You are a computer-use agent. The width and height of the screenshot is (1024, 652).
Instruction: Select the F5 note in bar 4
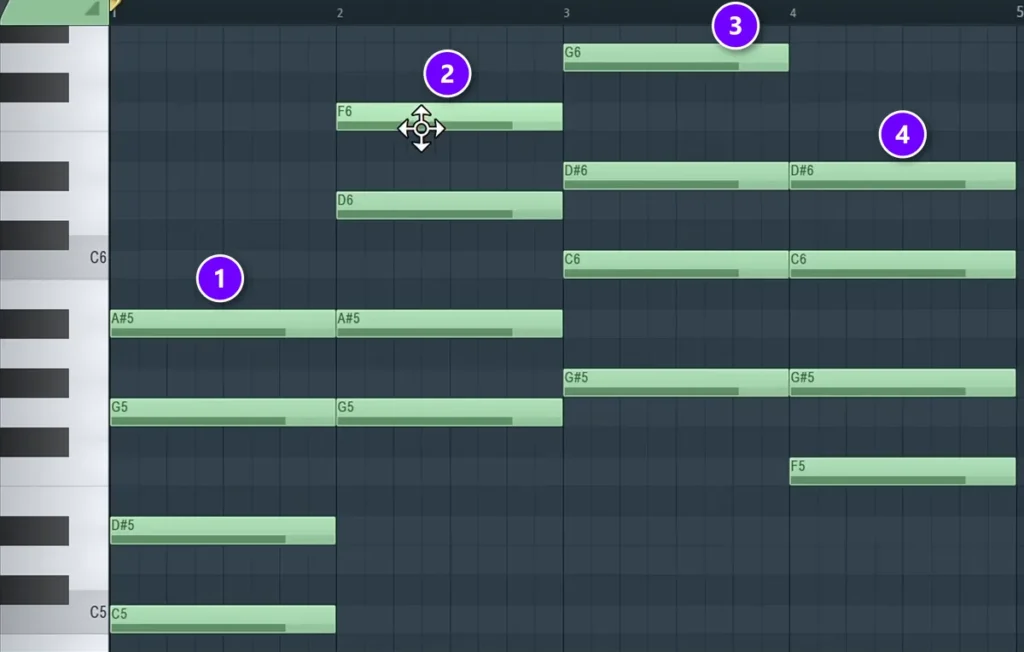[903, 471]
